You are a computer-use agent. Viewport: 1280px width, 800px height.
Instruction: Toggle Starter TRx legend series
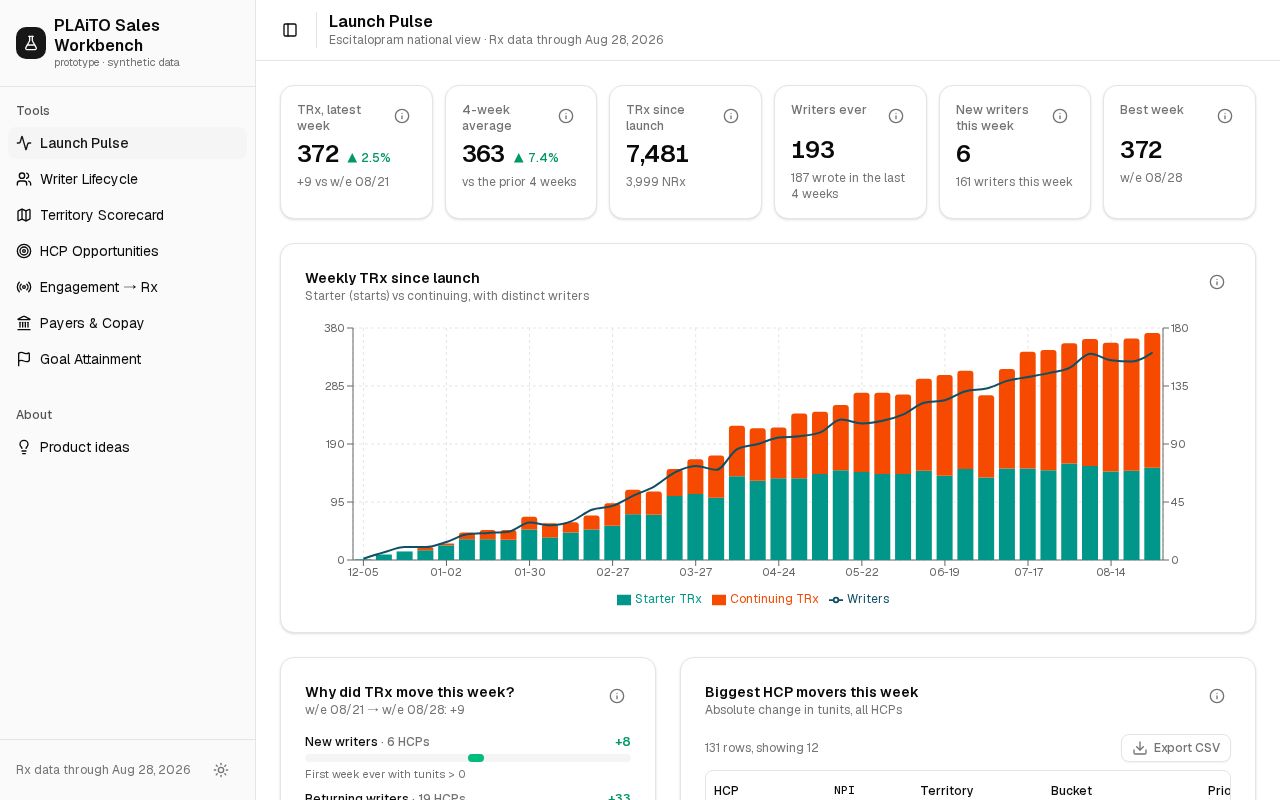click(659, 599)
